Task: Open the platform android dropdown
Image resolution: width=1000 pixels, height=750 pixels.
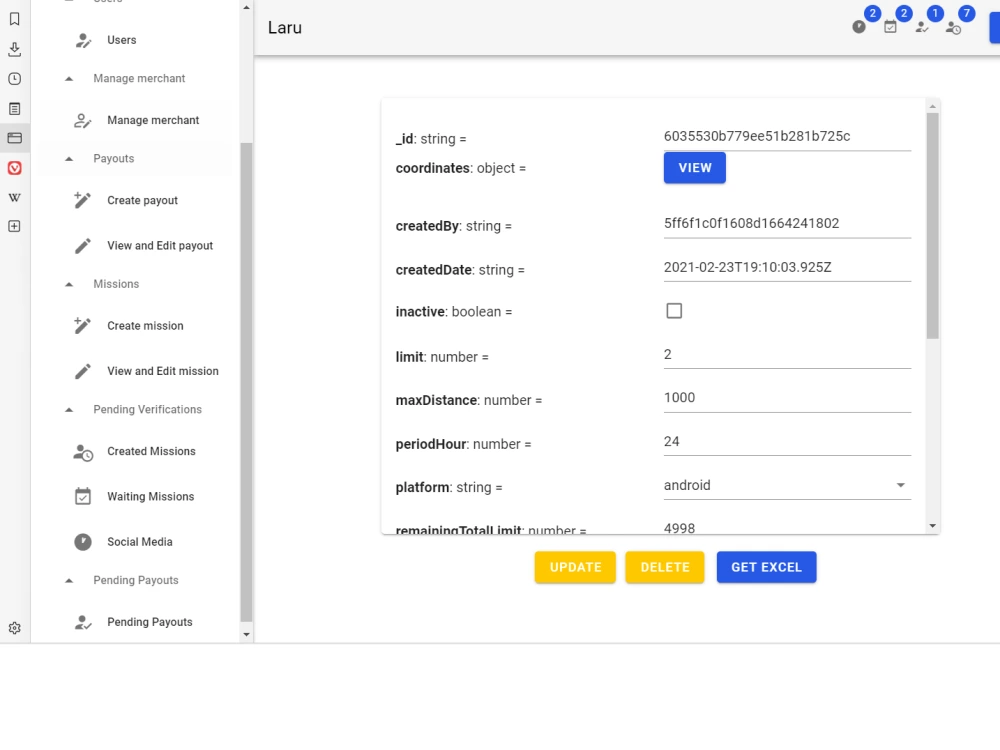Action: click(x=787, y=485)
